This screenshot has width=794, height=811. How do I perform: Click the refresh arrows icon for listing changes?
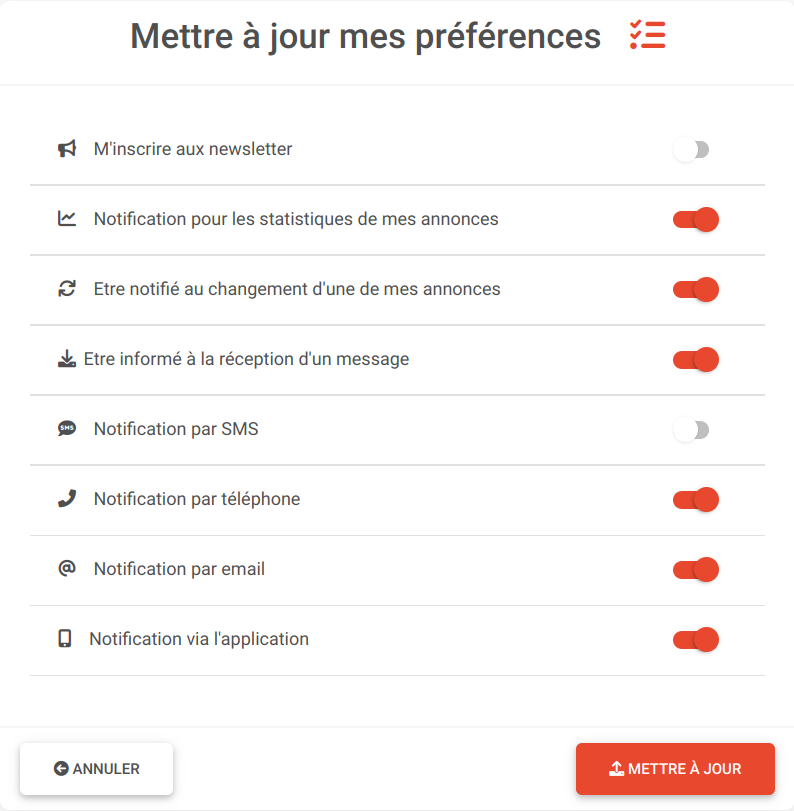pos(67,289)
